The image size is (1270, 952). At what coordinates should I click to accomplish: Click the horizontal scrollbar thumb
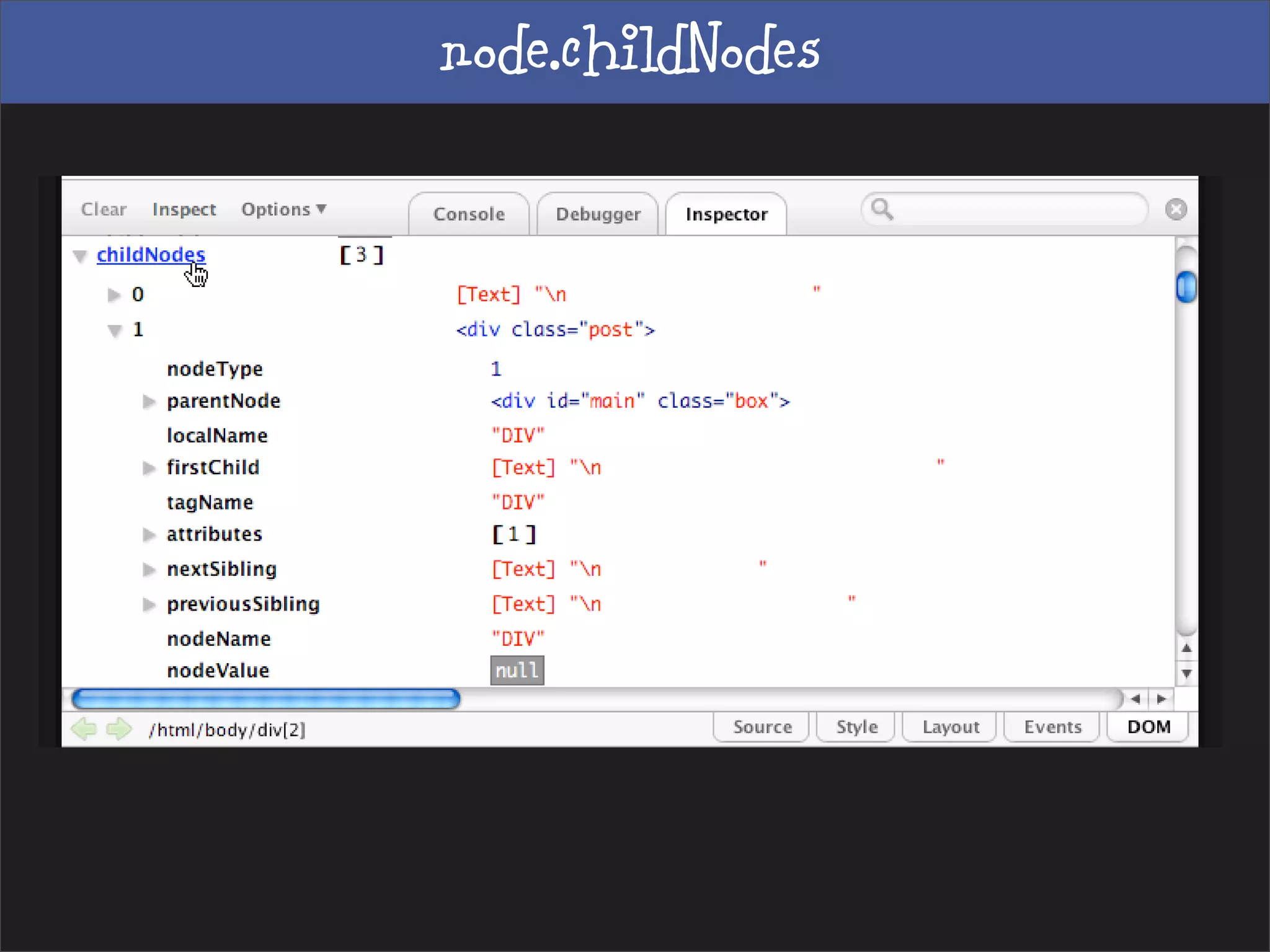pos(266,699)
